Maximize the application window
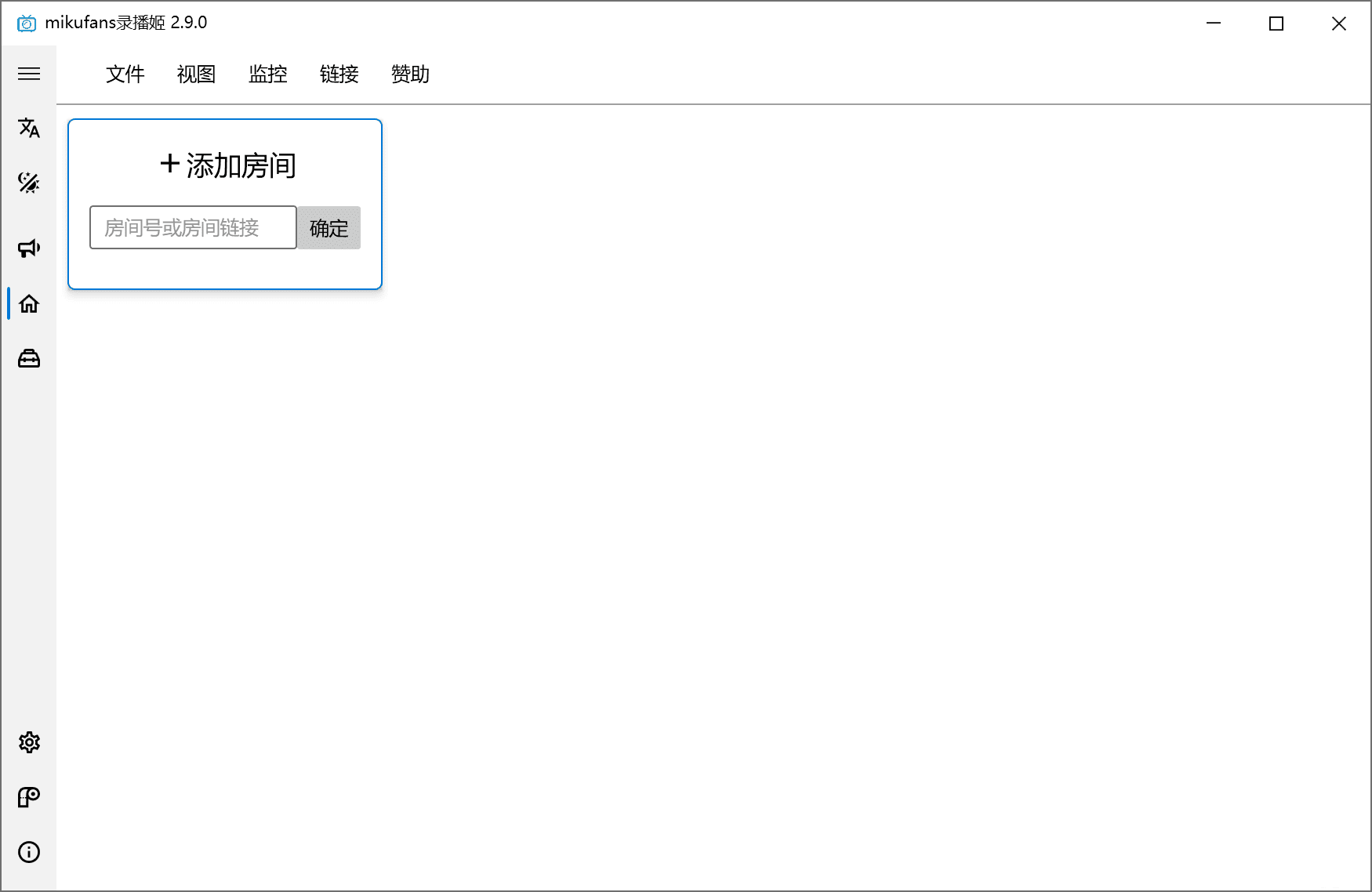This screenshot has width=1372, height=892. 1276,24
